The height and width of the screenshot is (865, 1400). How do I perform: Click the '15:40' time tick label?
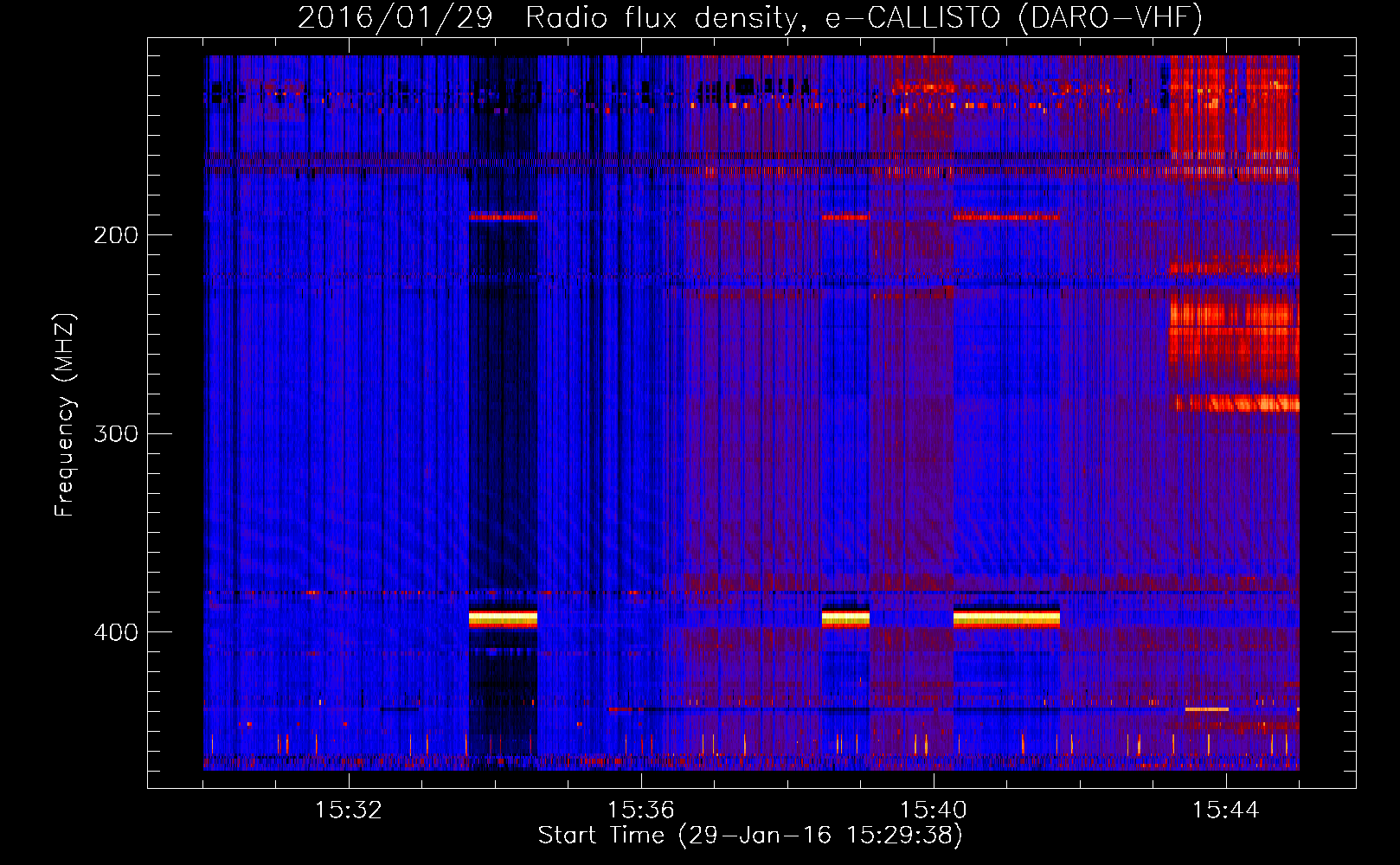934,811
